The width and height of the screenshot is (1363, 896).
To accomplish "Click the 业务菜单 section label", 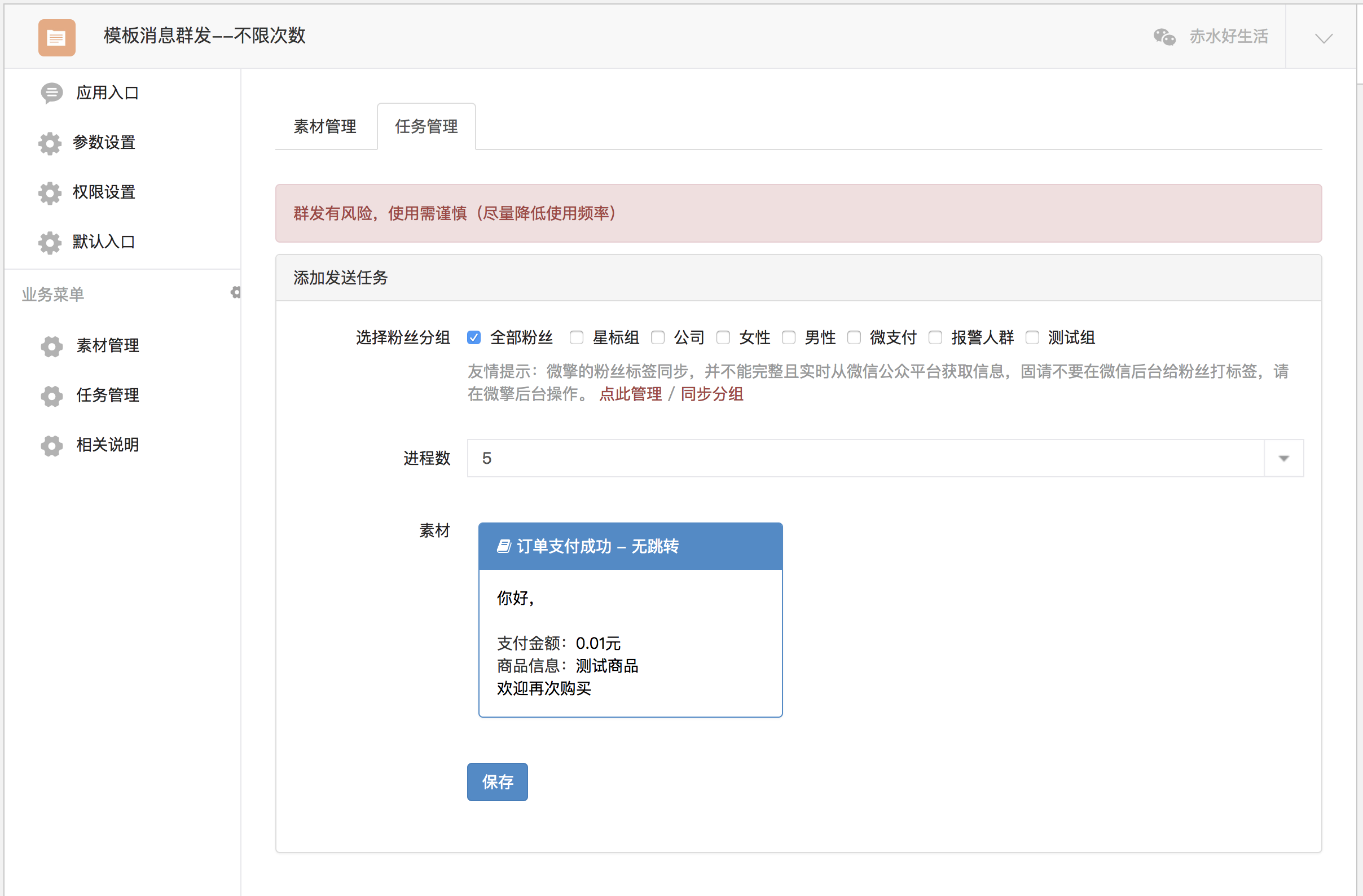I will tap(52, 295).
